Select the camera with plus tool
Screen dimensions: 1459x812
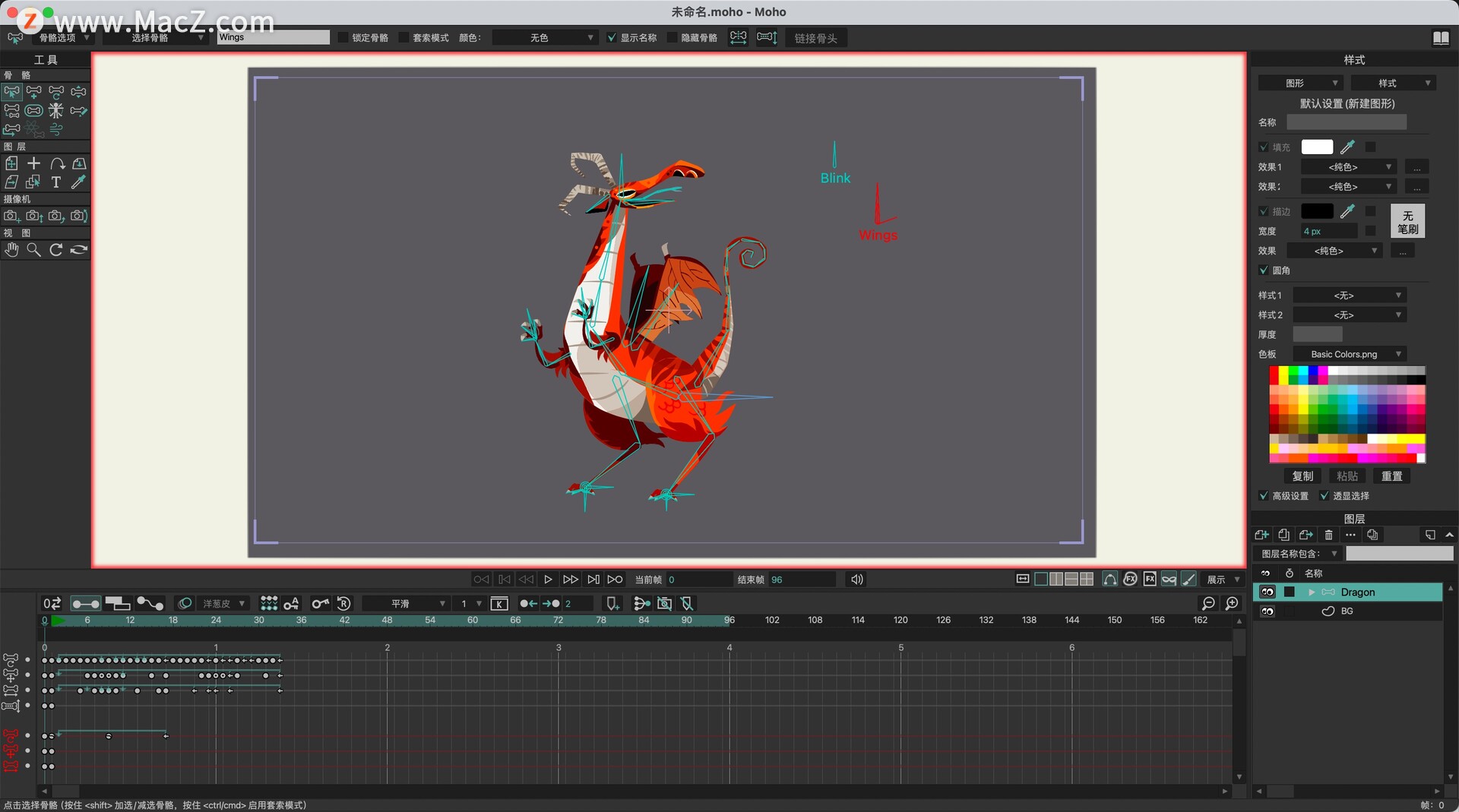[x=11, y=216]
